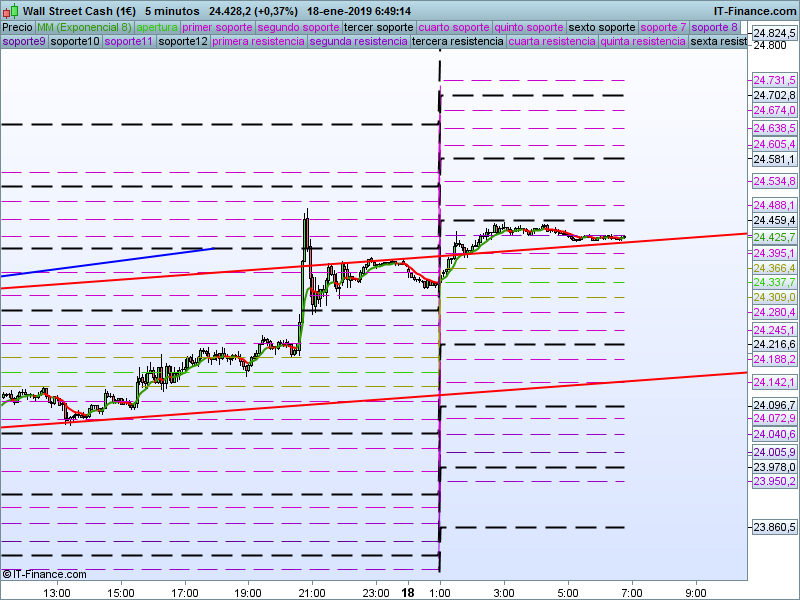Click the 13:00 time axis label
The width and height of the screenshot is (800, 600).
click(57, 593)
